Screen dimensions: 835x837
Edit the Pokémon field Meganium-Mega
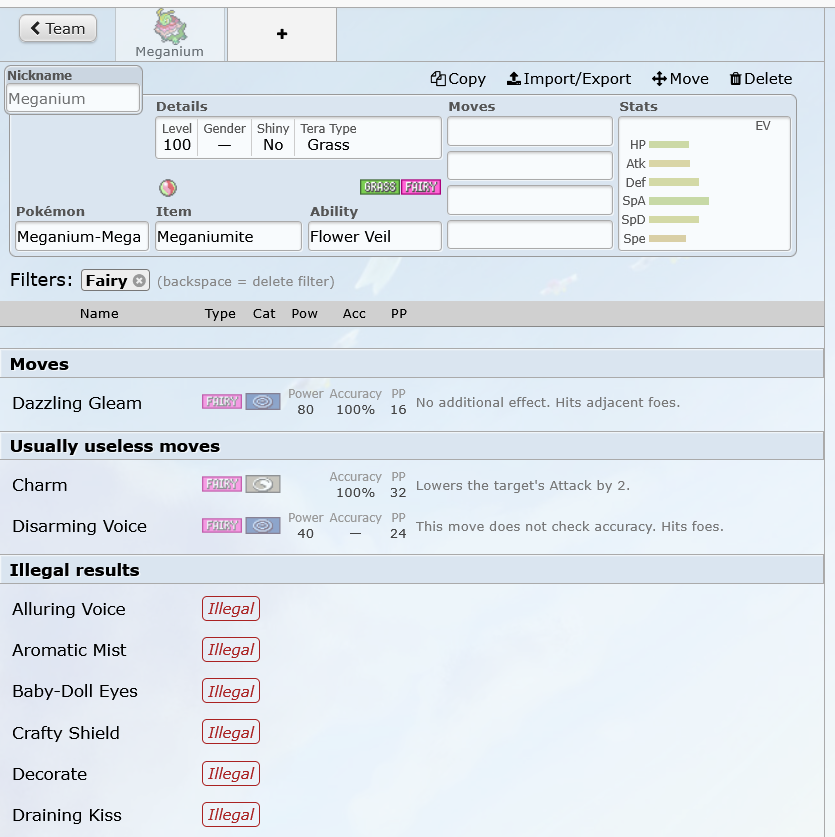pos(82,236)
